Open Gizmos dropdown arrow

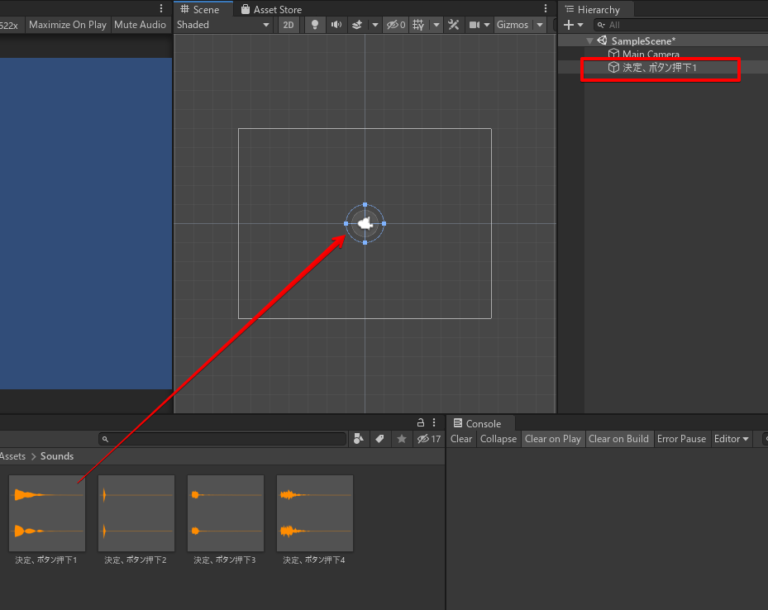(540, 24)
